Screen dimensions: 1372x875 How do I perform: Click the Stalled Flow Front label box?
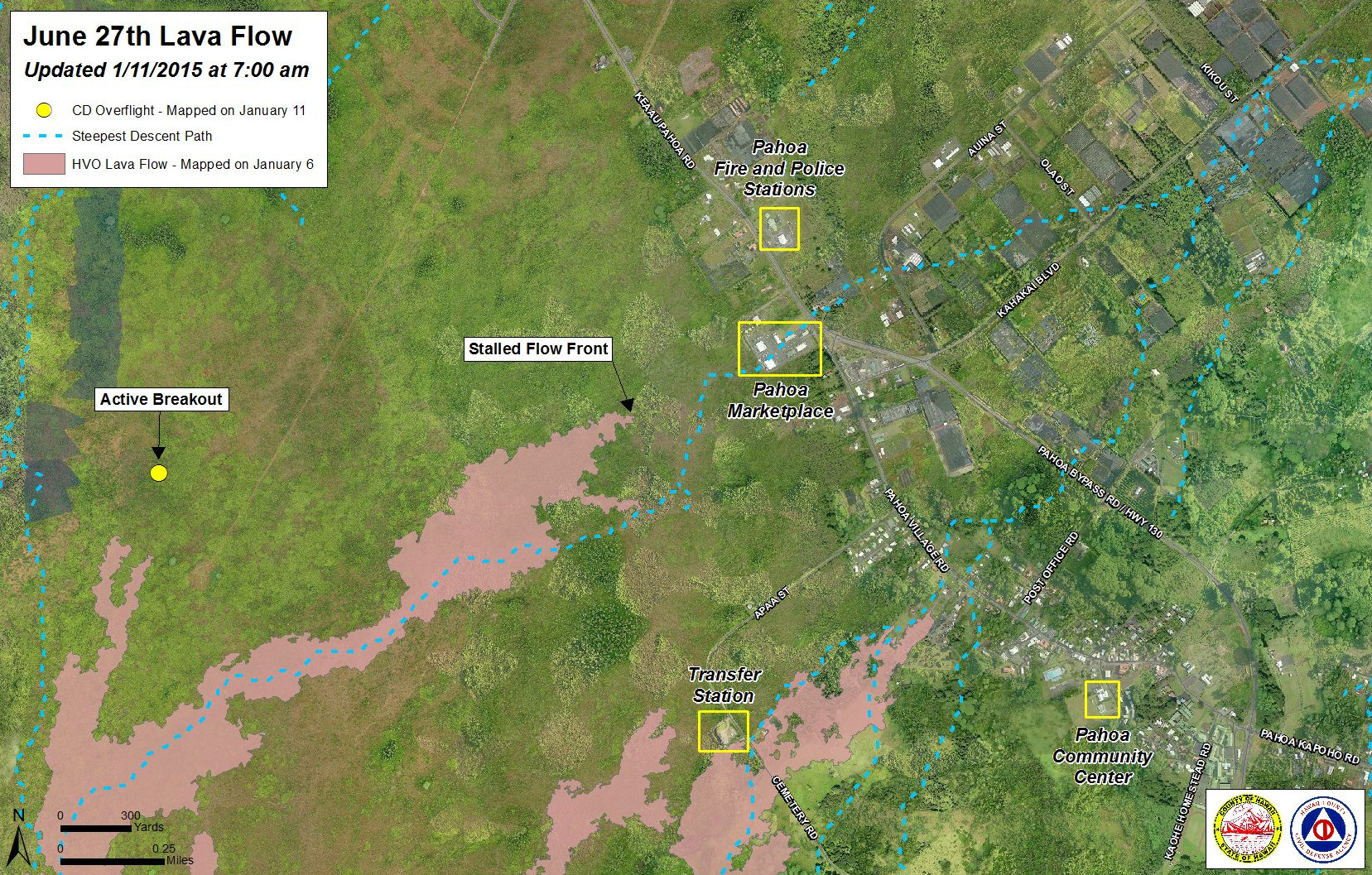[539, 349]
